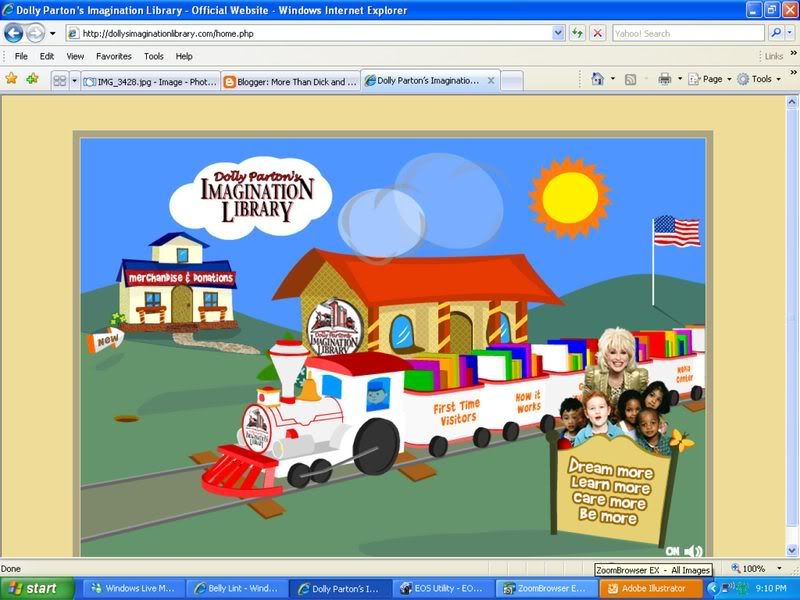
Task: Refresh the page with the green arrows icon
Action: 577,34
